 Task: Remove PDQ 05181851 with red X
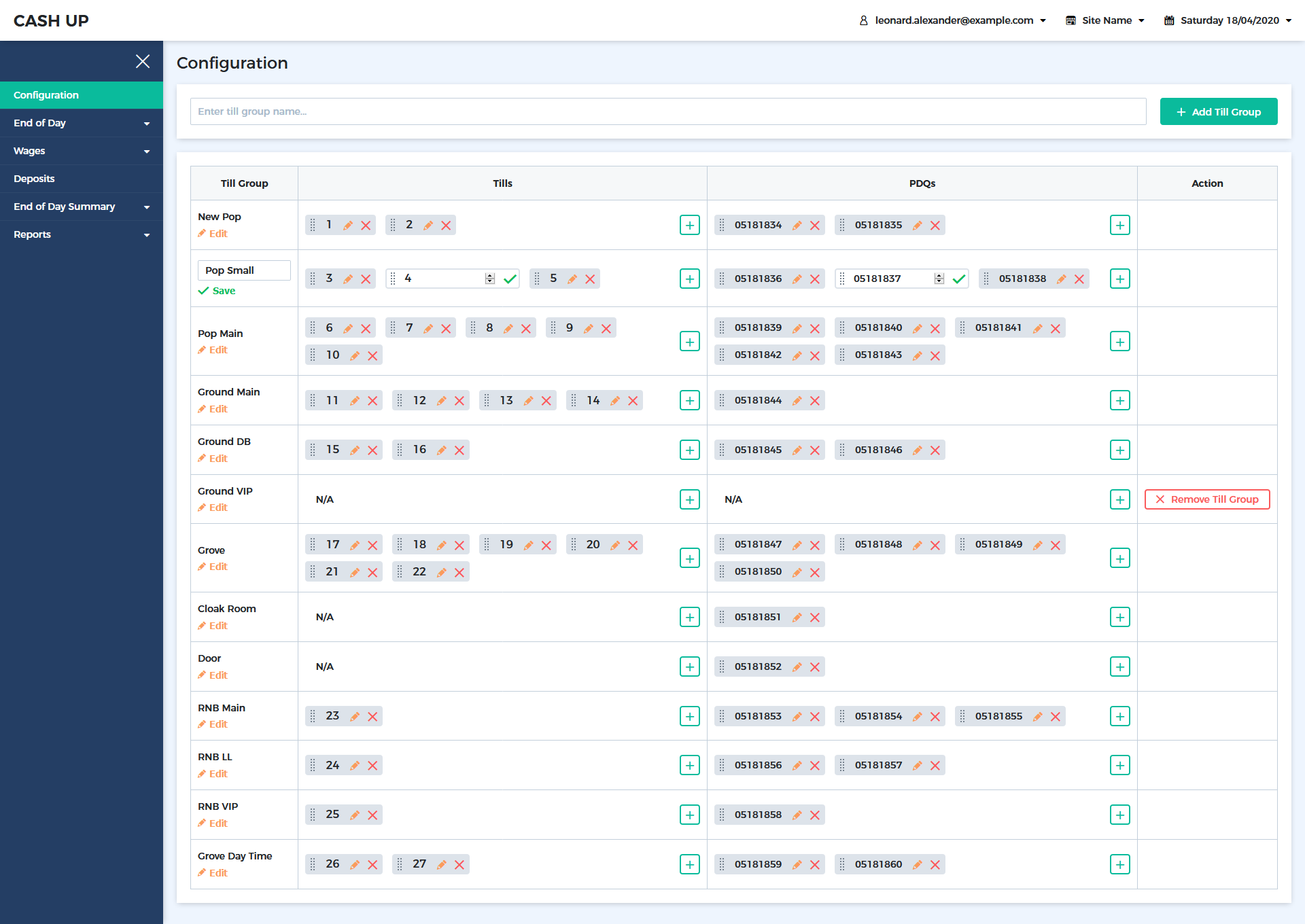pos(814,618)
